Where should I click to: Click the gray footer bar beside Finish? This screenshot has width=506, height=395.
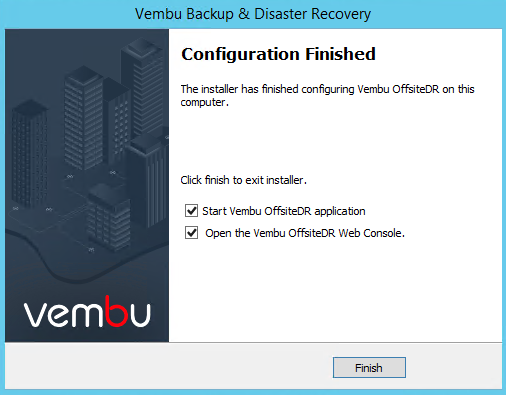coord(167,367)
